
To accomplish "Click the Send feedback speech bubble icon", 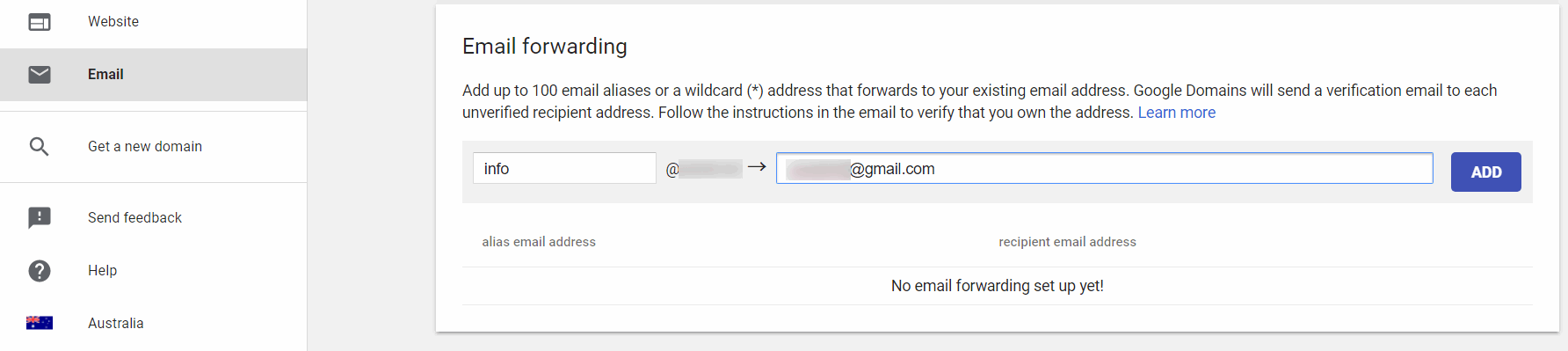I will click(x=40, y=218).
